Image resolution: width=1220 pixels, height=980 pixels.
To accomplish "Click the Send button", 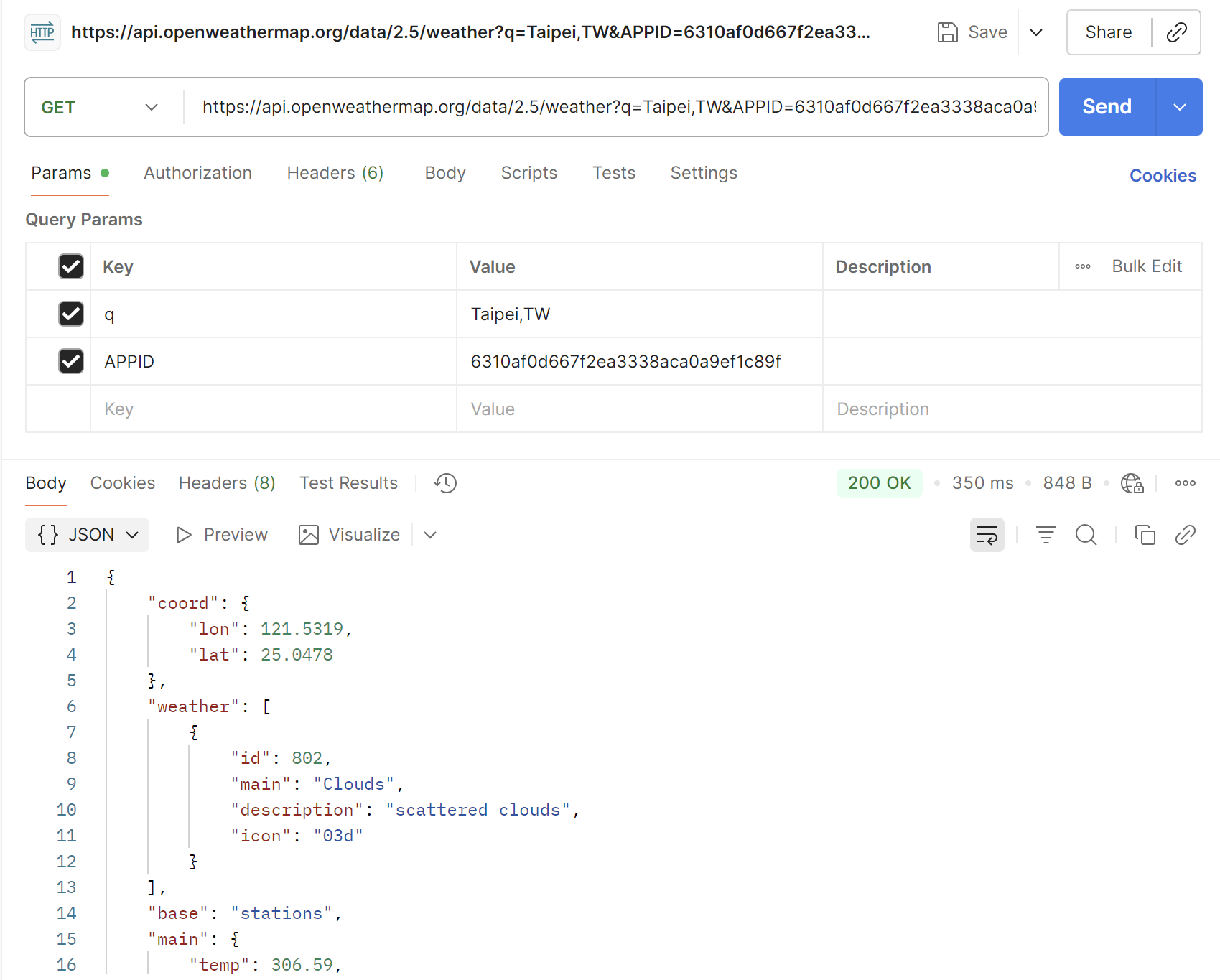I will pos(1107,107).
